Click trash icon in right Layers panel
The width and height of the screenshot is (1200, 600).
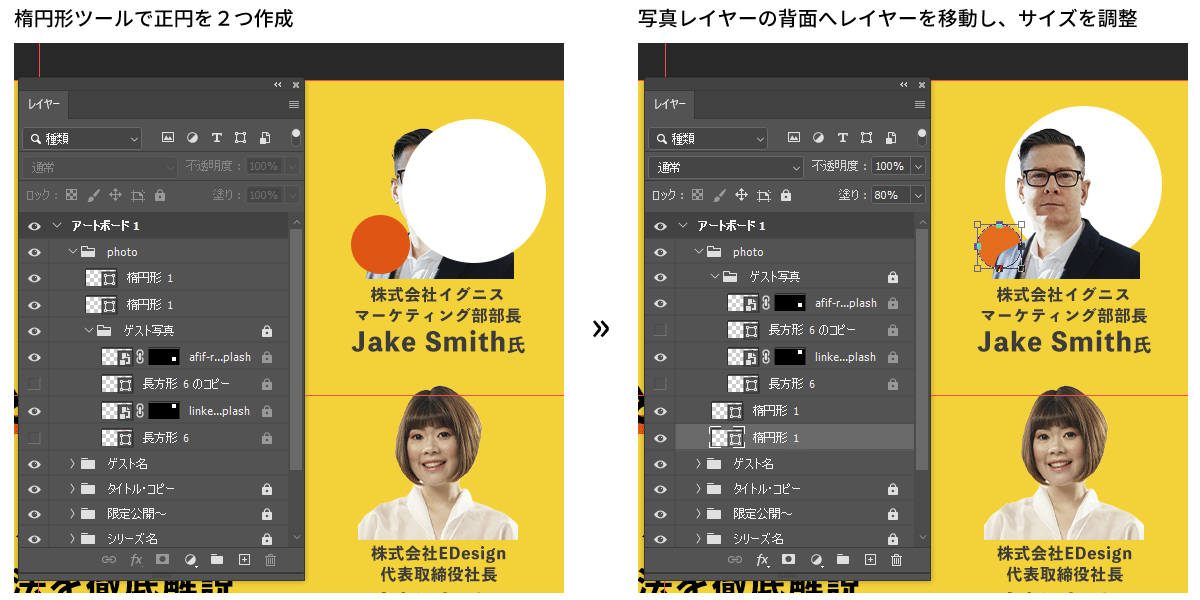coord(896,560)
